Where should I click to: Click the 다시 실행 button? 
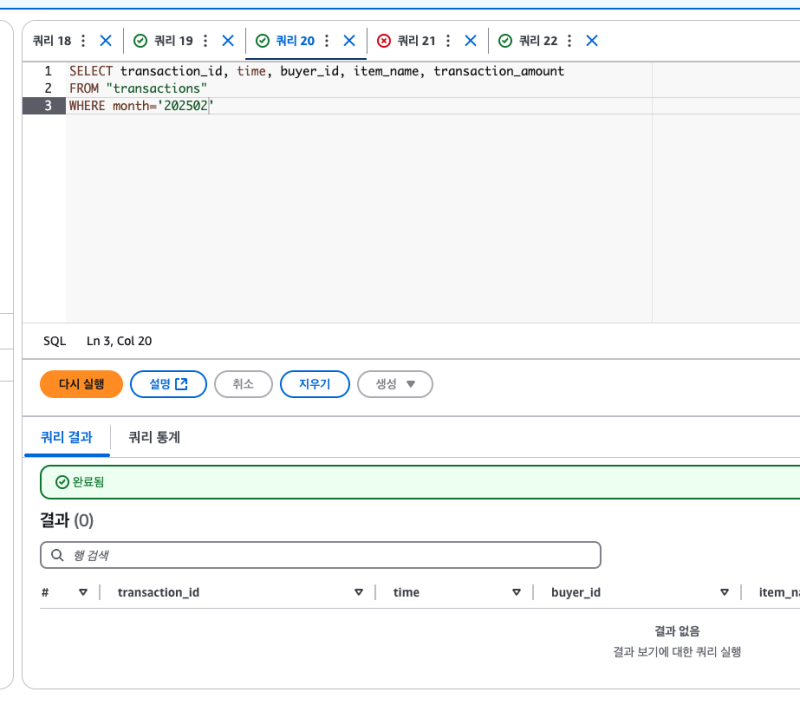(x=81, y=384)
